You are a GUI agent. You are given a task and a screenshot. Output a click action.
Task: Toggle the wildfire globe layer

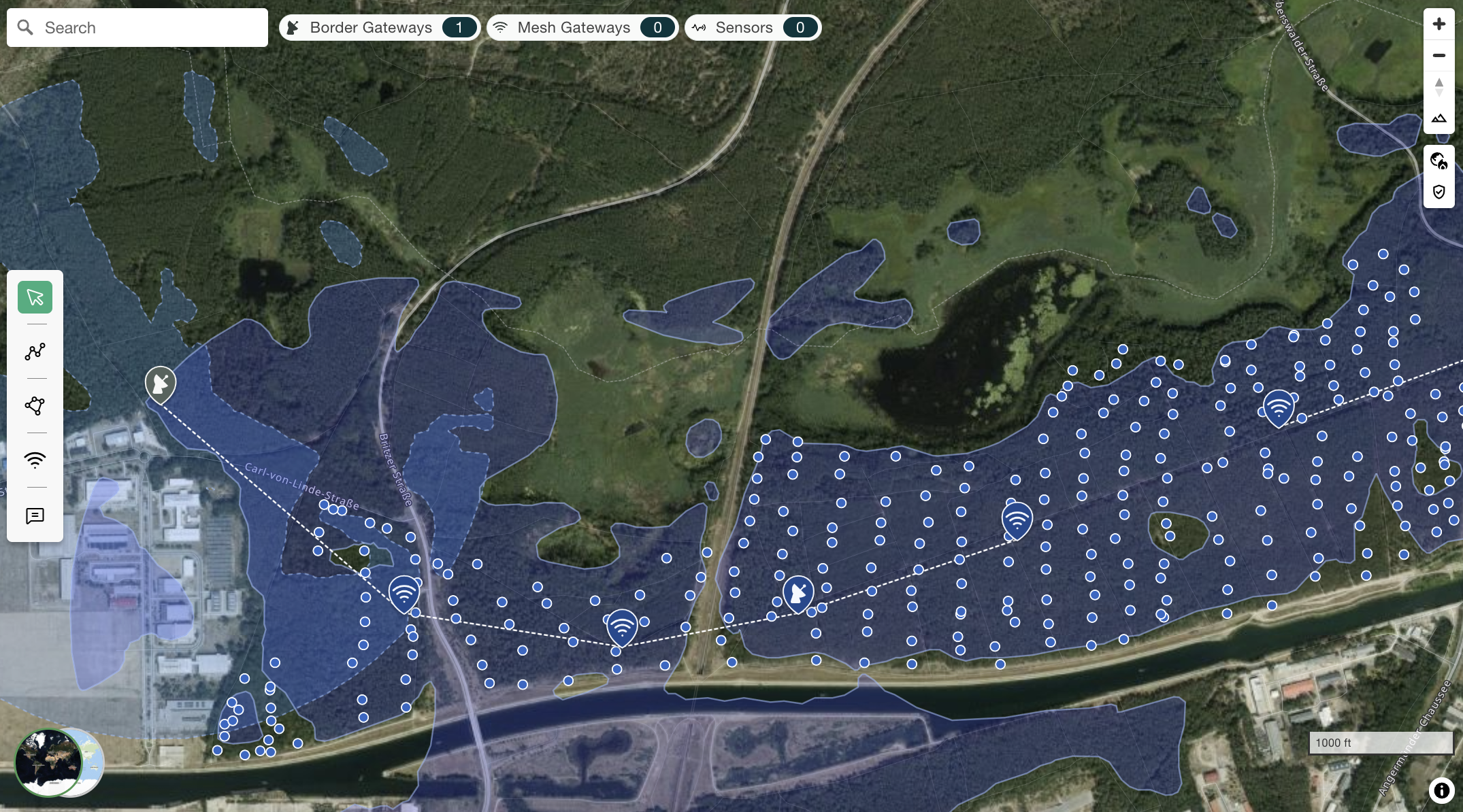pyautogui.click(x=1439, y=160)
